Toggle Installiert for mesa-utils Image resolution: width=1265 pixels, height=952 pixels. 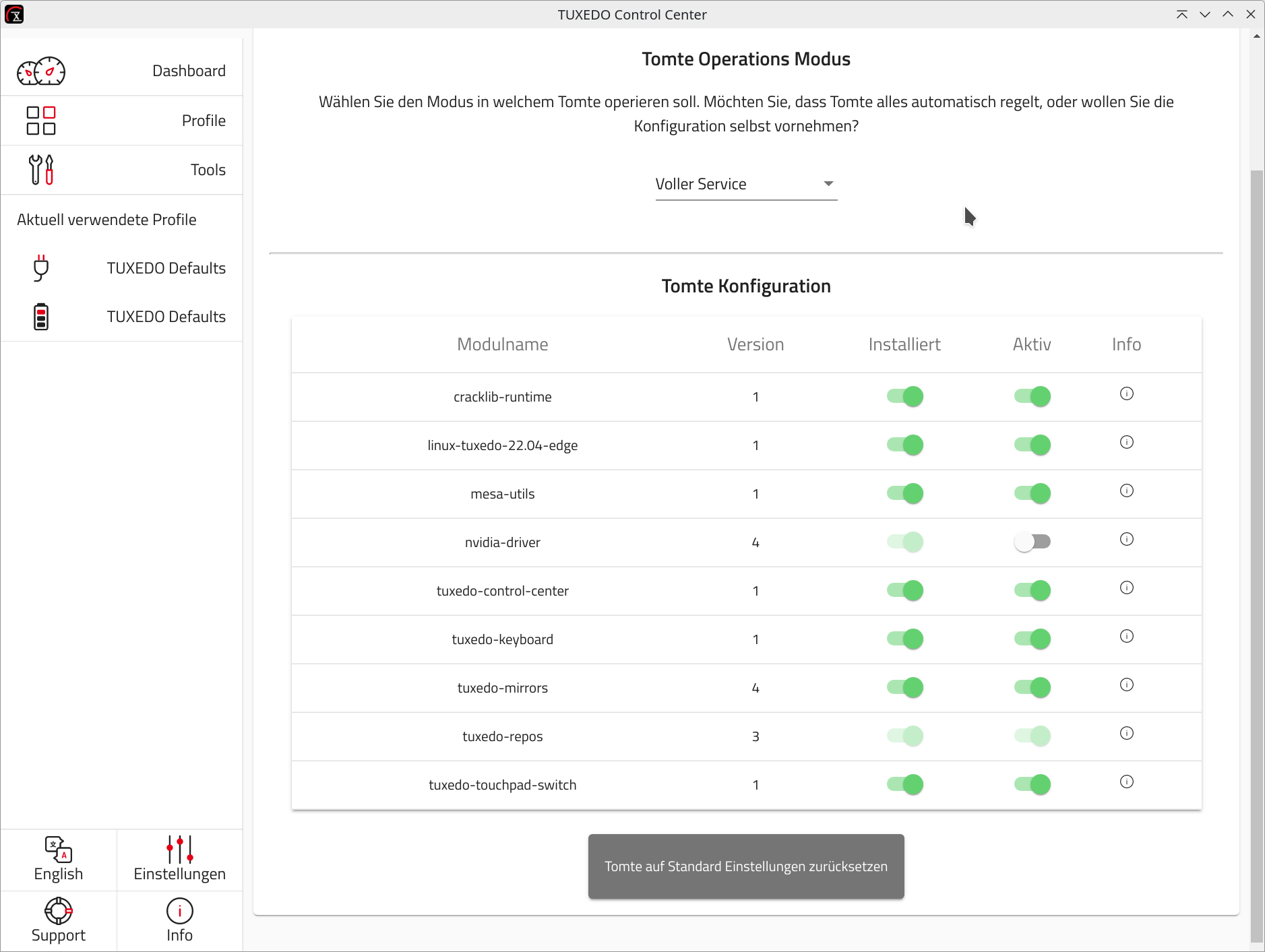(x=904, y=493)
